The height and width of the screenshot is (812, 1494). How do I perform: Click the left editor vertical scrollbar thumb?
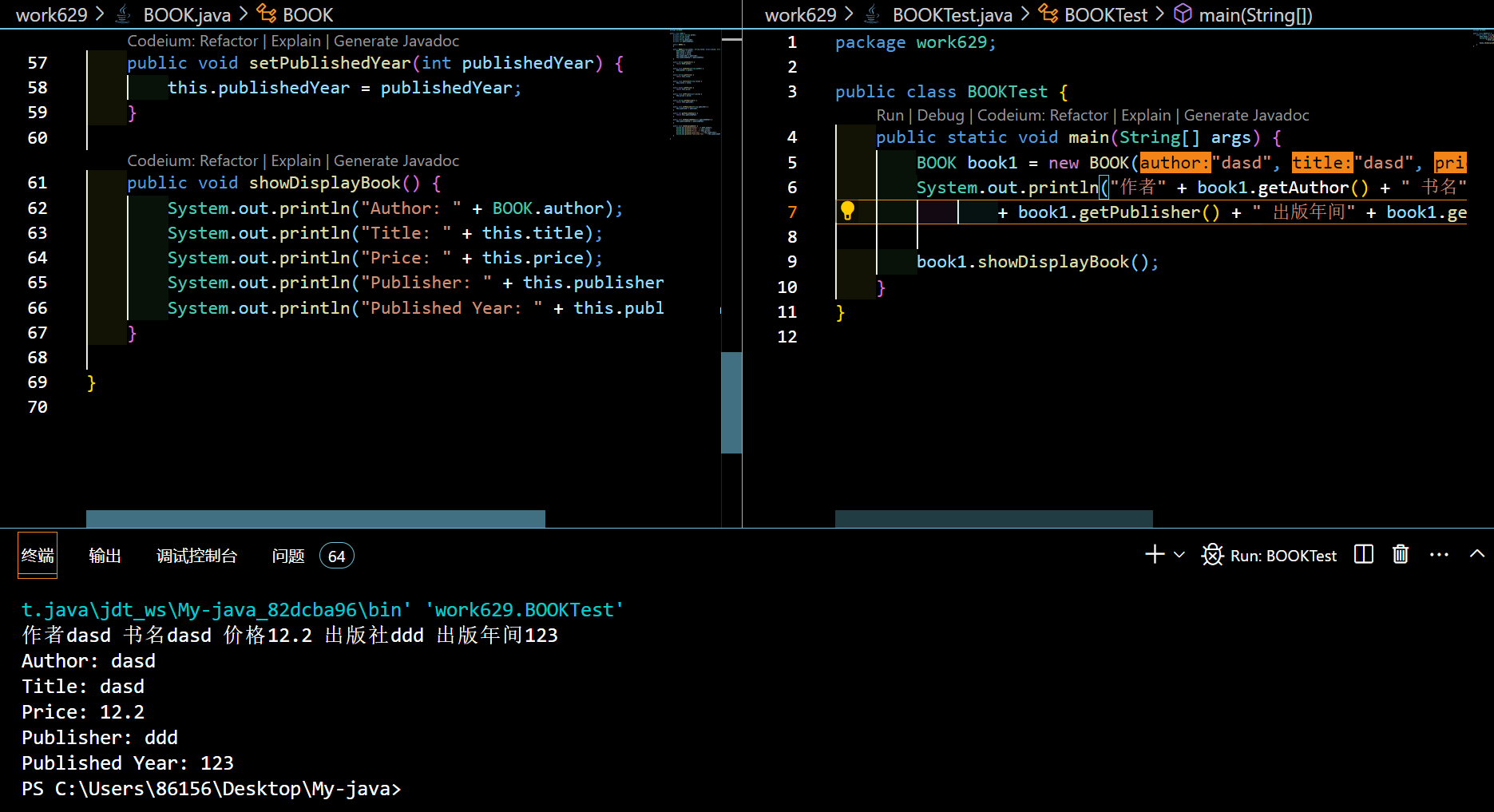coord(731,402)
